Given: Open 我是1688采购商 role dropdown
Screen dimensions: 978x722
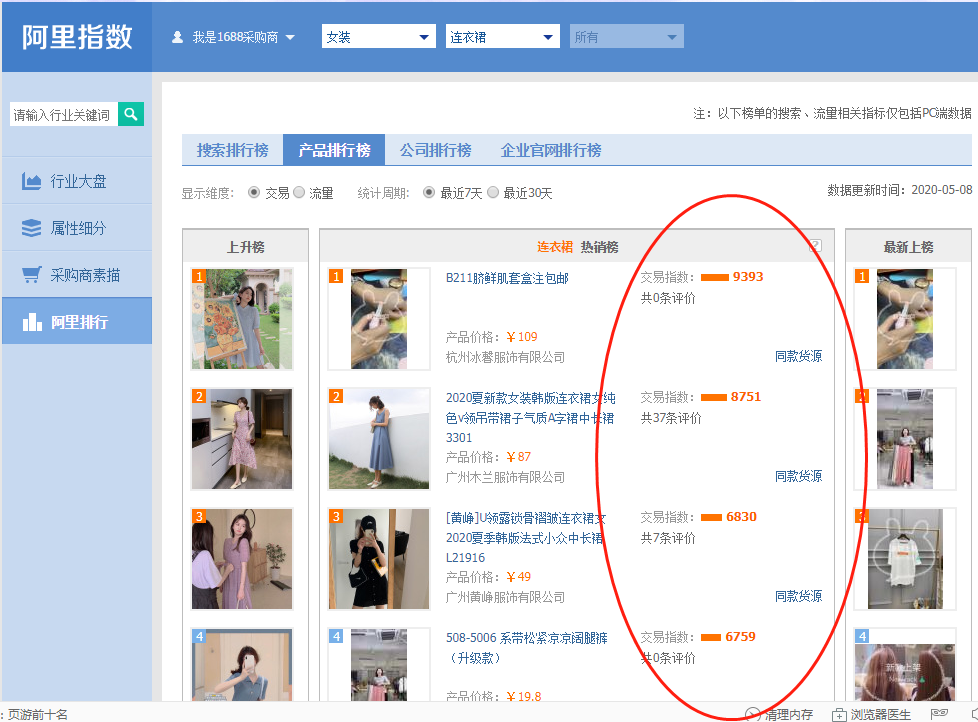Looking at the screenshot, I should (x=233, y=37).
